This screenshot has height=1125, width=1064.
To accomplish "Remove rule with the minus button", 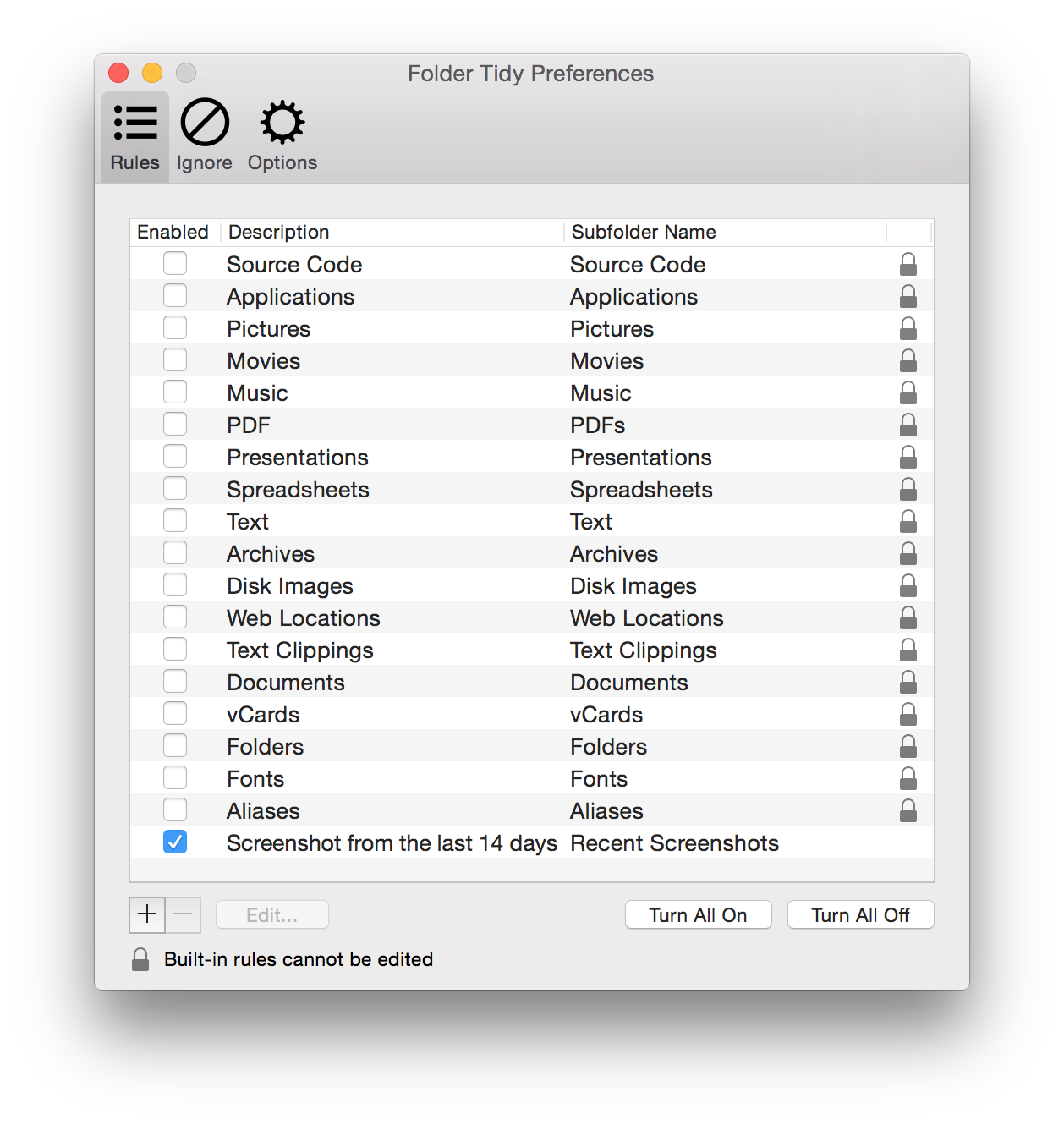I will 183,914.
